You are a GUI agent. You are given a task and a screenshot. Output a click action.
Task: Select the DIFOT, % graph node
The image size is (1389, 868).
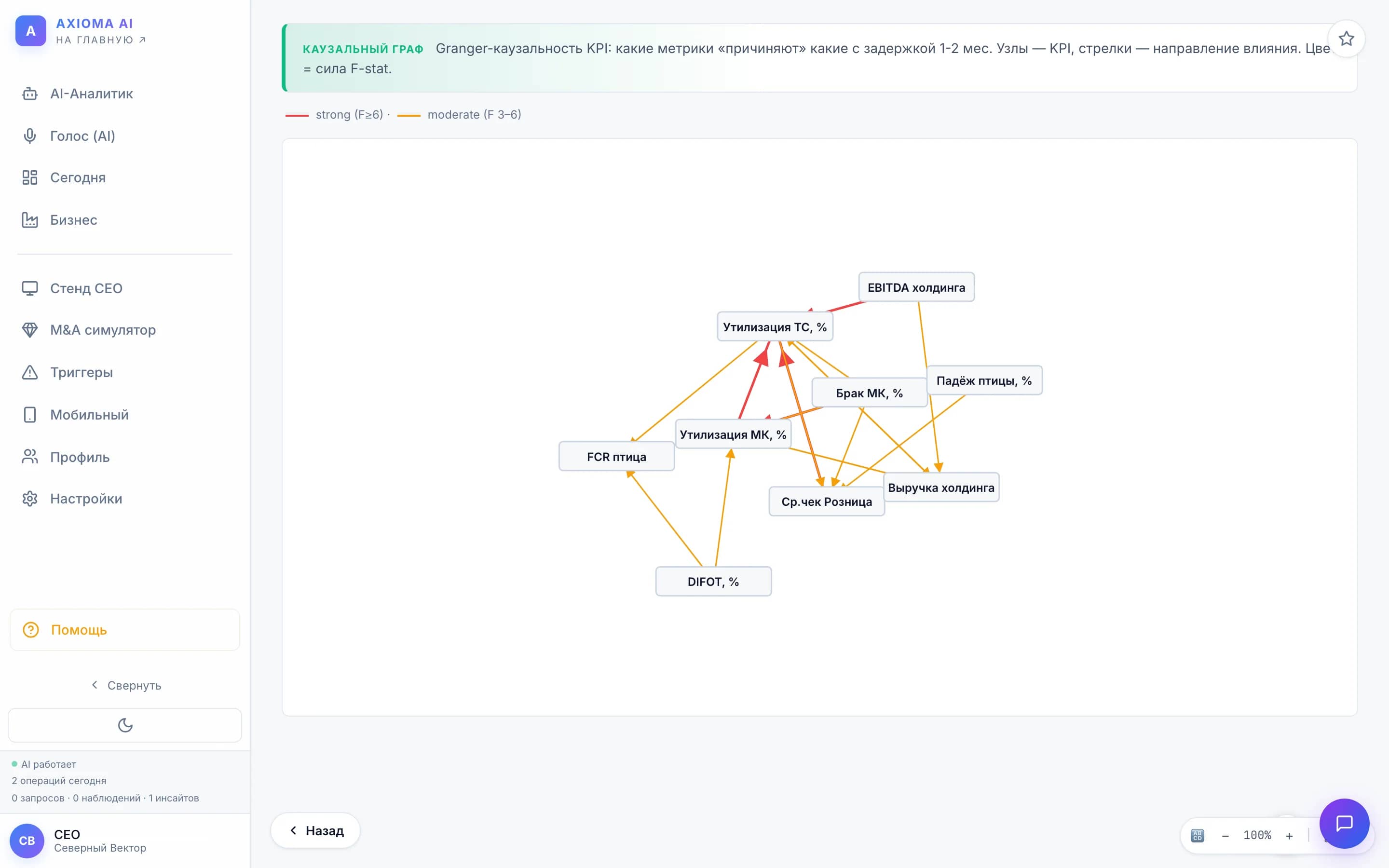(713, 582)
